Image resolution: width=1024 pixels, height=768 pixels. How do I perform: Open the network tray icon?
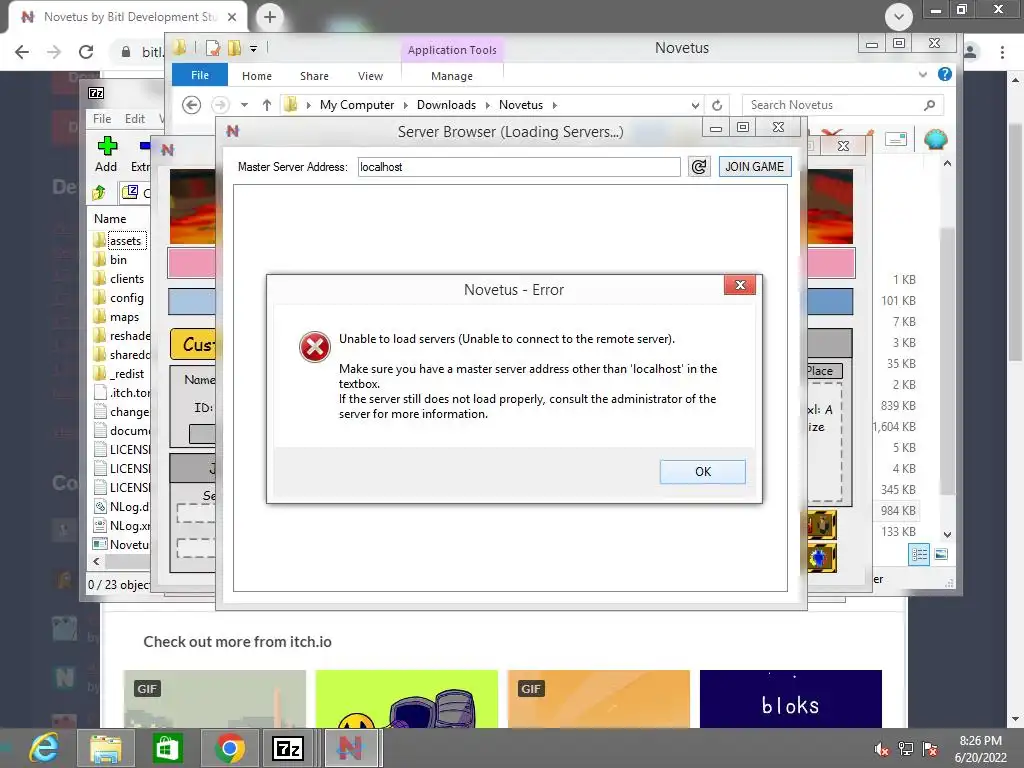point(906,749)
